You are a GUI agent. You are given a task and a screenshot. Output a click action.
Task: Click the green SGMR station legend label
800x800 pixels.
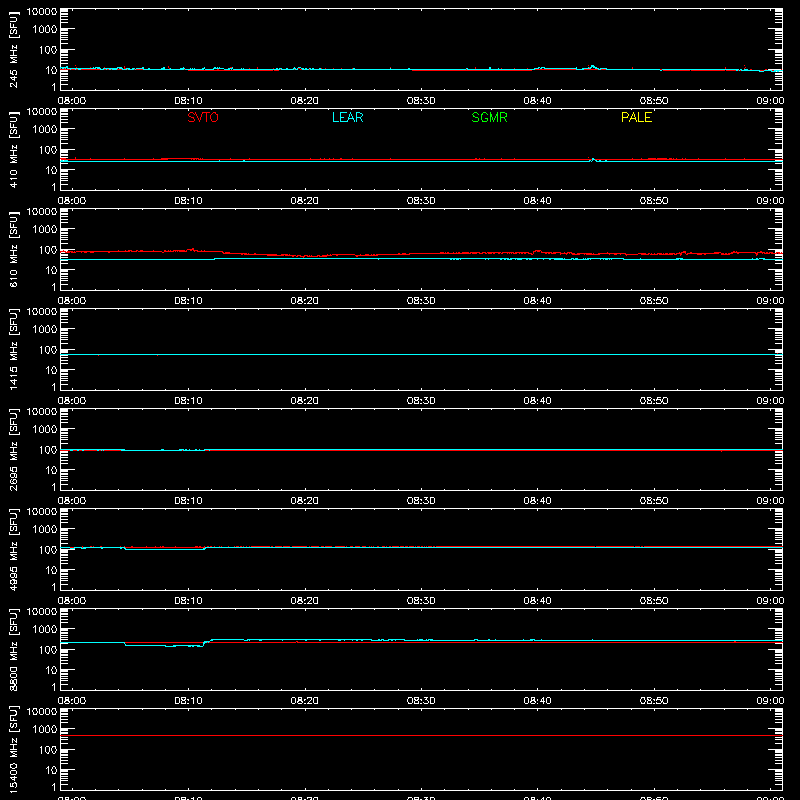[489, 117]
